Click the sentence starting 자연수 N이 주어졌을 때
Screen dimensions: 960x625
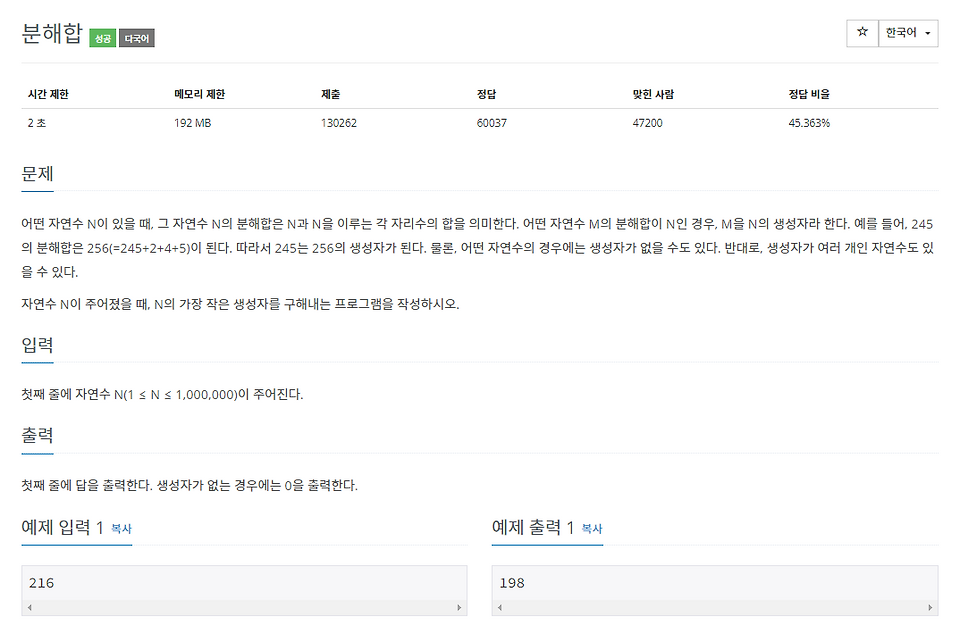point(240,304)
